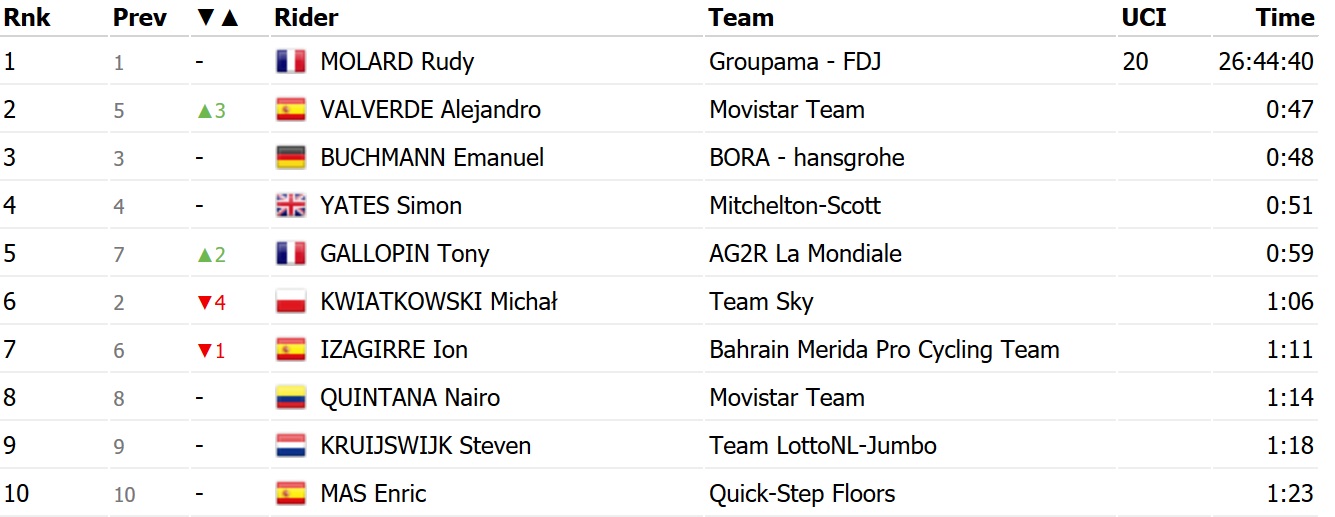Click the Dutch flag beside KRUIJSWIJK Steven
The image size is (1335, 517).
pos(290,446)
